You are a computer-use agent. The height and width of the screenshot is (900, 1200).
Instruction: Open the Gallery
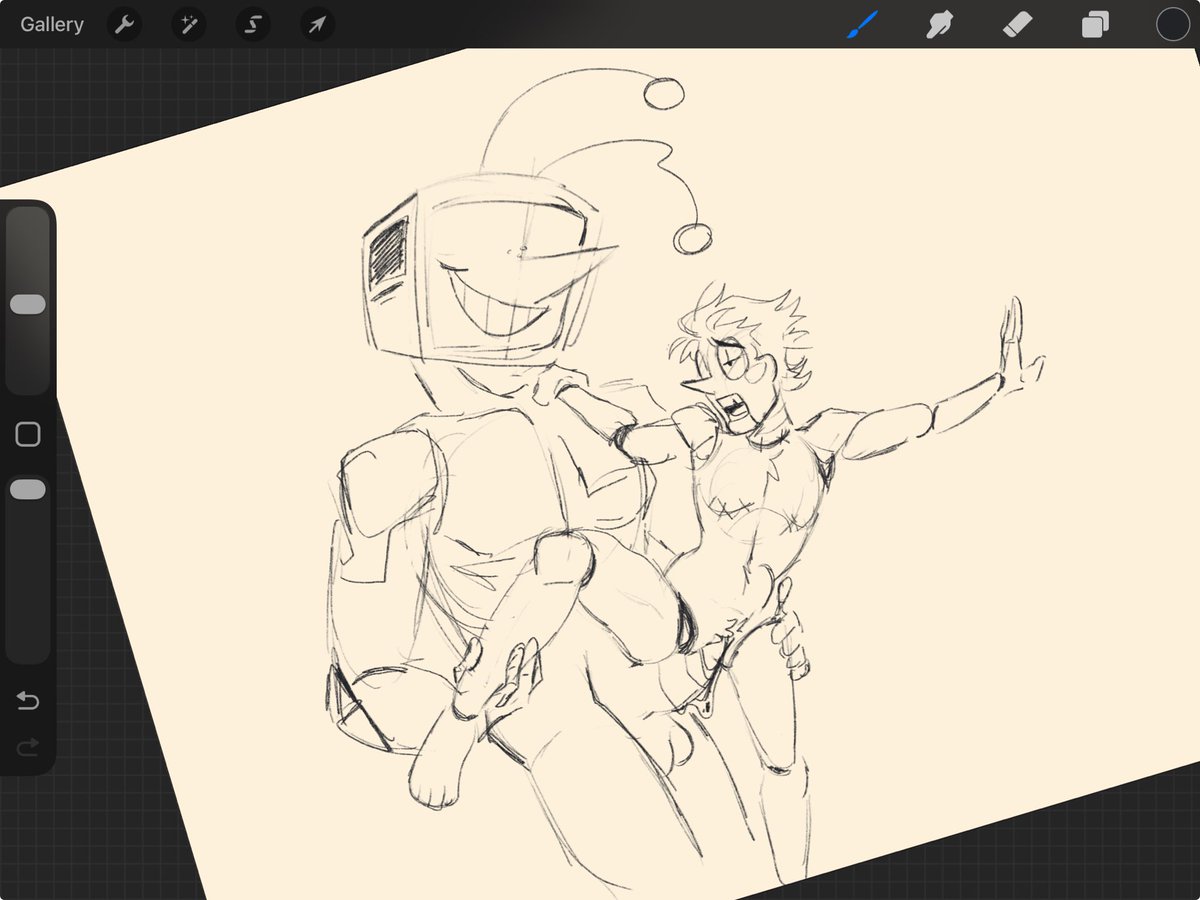(x=52, y=24)
